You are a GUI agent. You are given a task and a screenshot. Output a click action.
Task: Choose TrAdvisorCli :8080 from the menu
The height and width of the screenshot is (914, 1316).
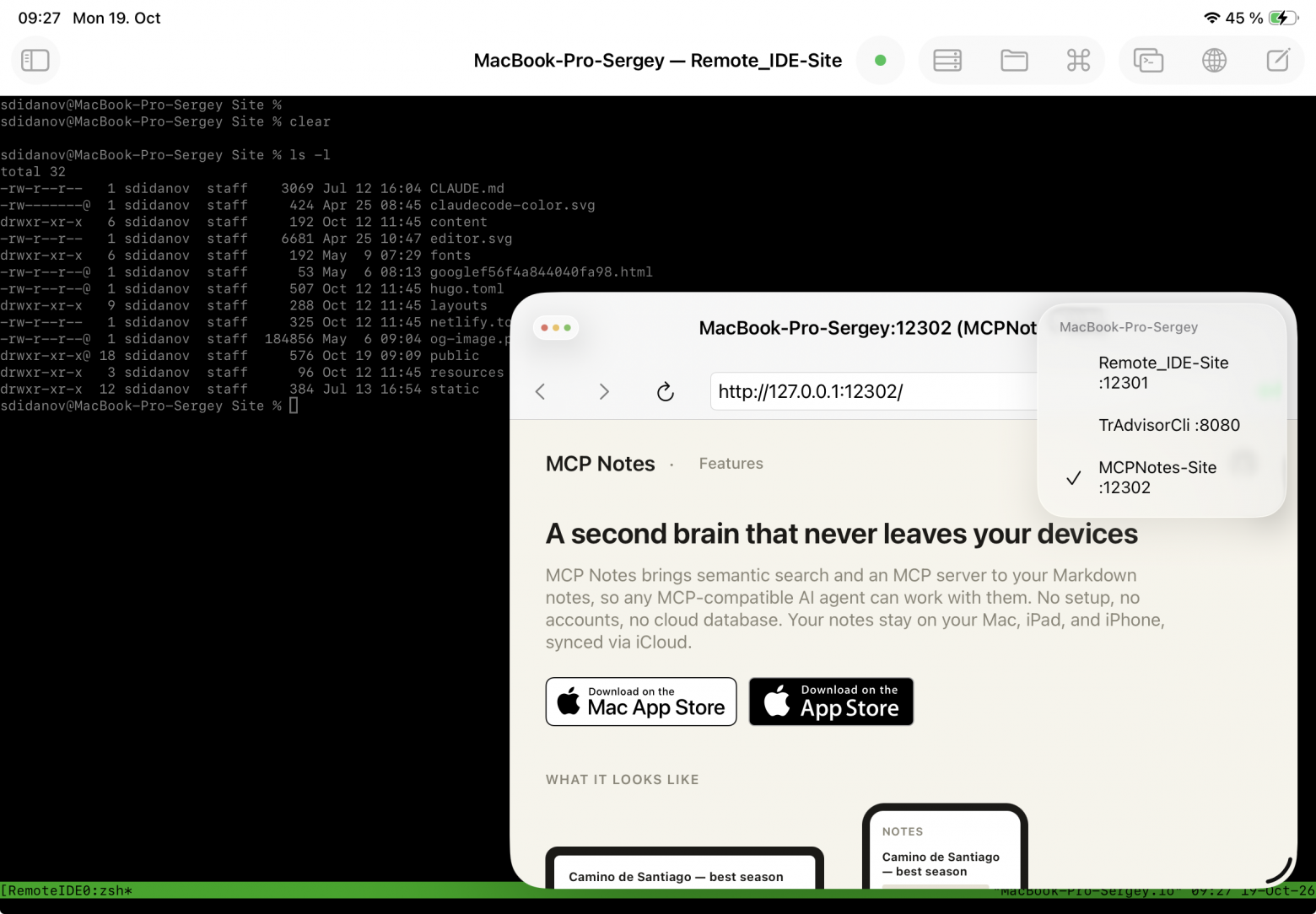point(1162,425)
